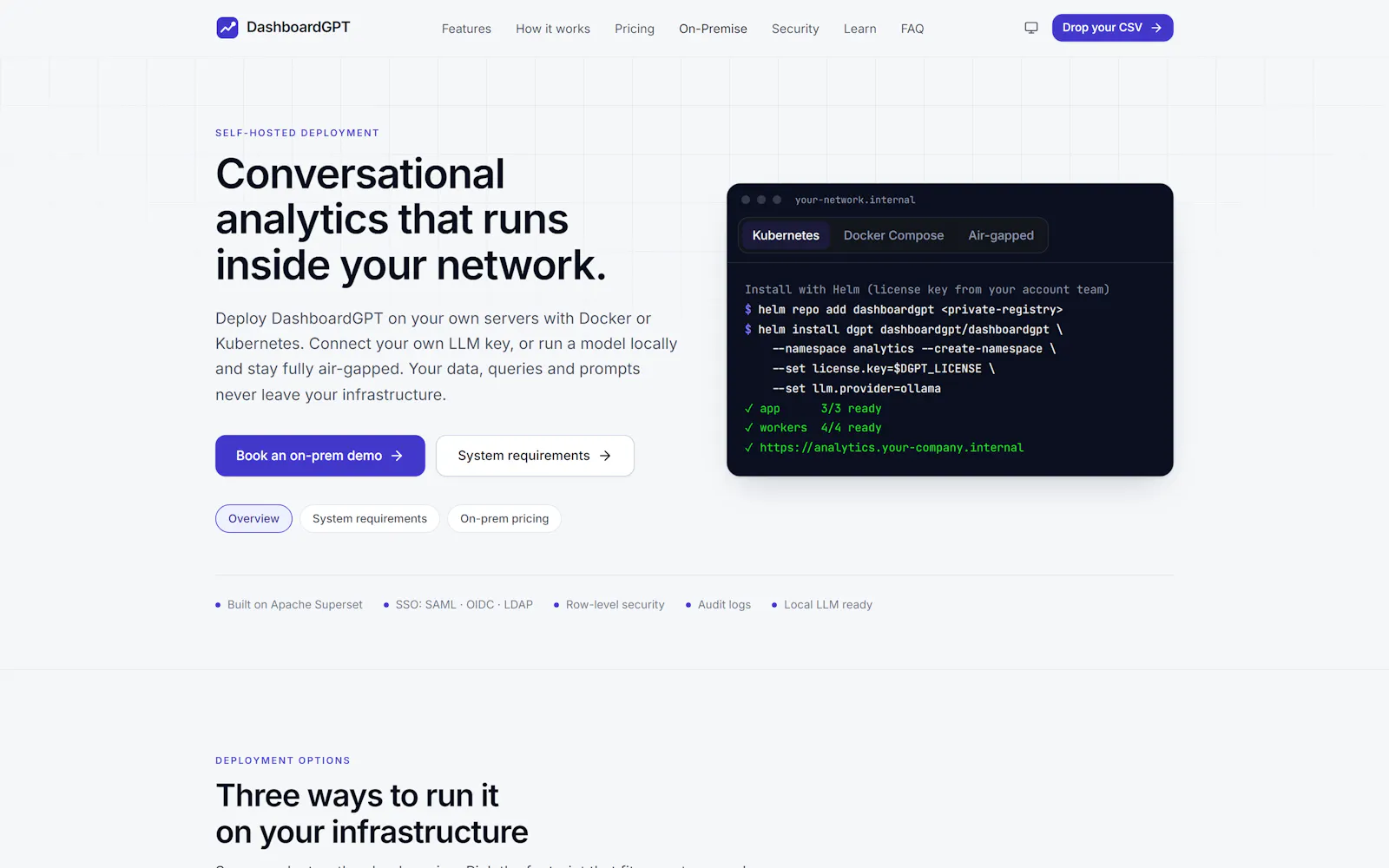Open the Pricing nav link
Image resolution: width=1389 pixels, height=868 pixels.
(x=635, y=29)
